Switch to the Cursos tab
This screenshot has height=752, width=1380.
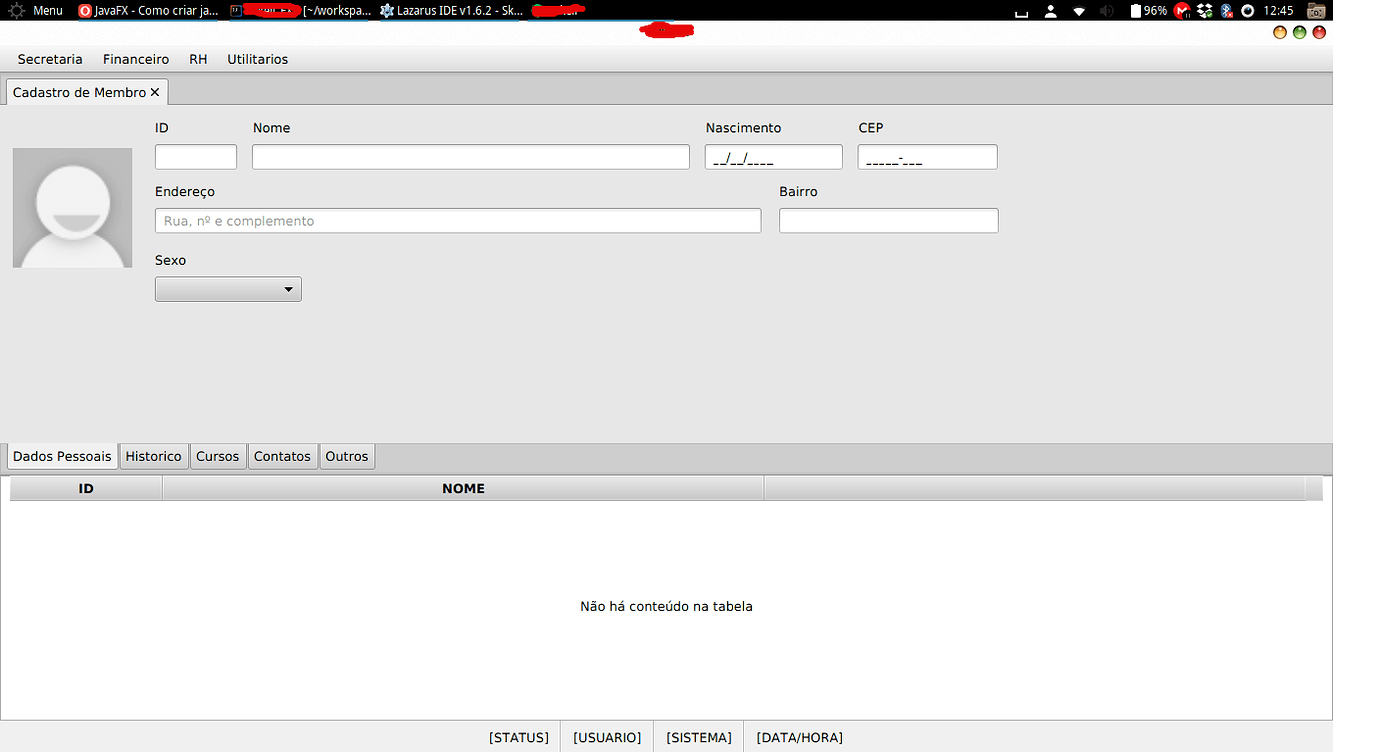click(217, 456)
